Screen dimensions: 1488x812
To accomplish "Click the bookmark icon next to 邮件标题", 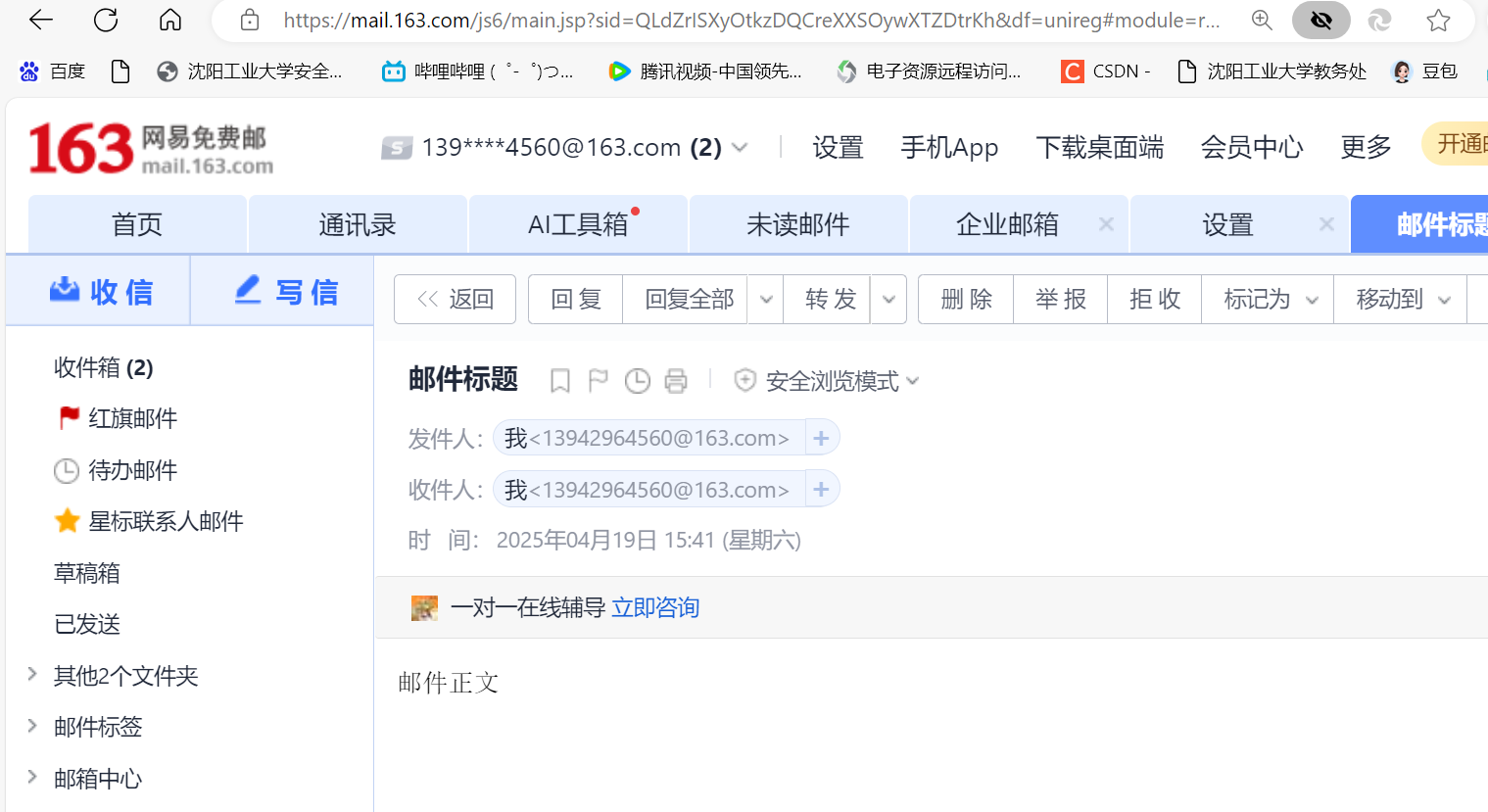I will [x=559, y=380].
